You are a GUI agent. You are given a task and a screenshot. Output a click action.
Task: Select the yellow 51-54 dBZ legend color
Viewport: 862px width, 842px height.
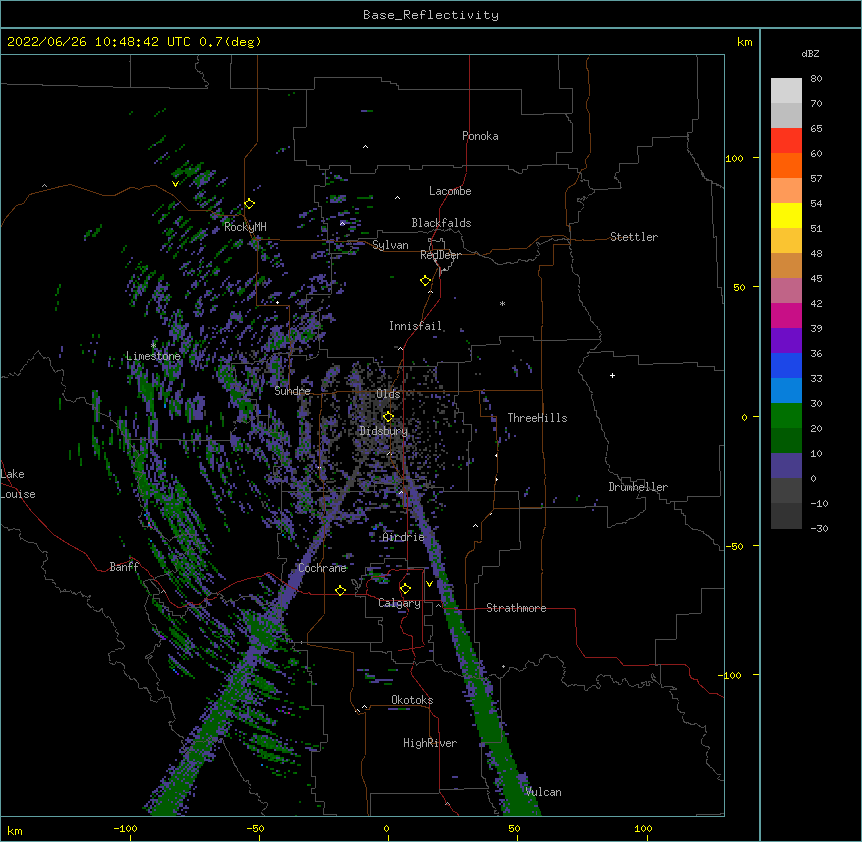point(786,216)
